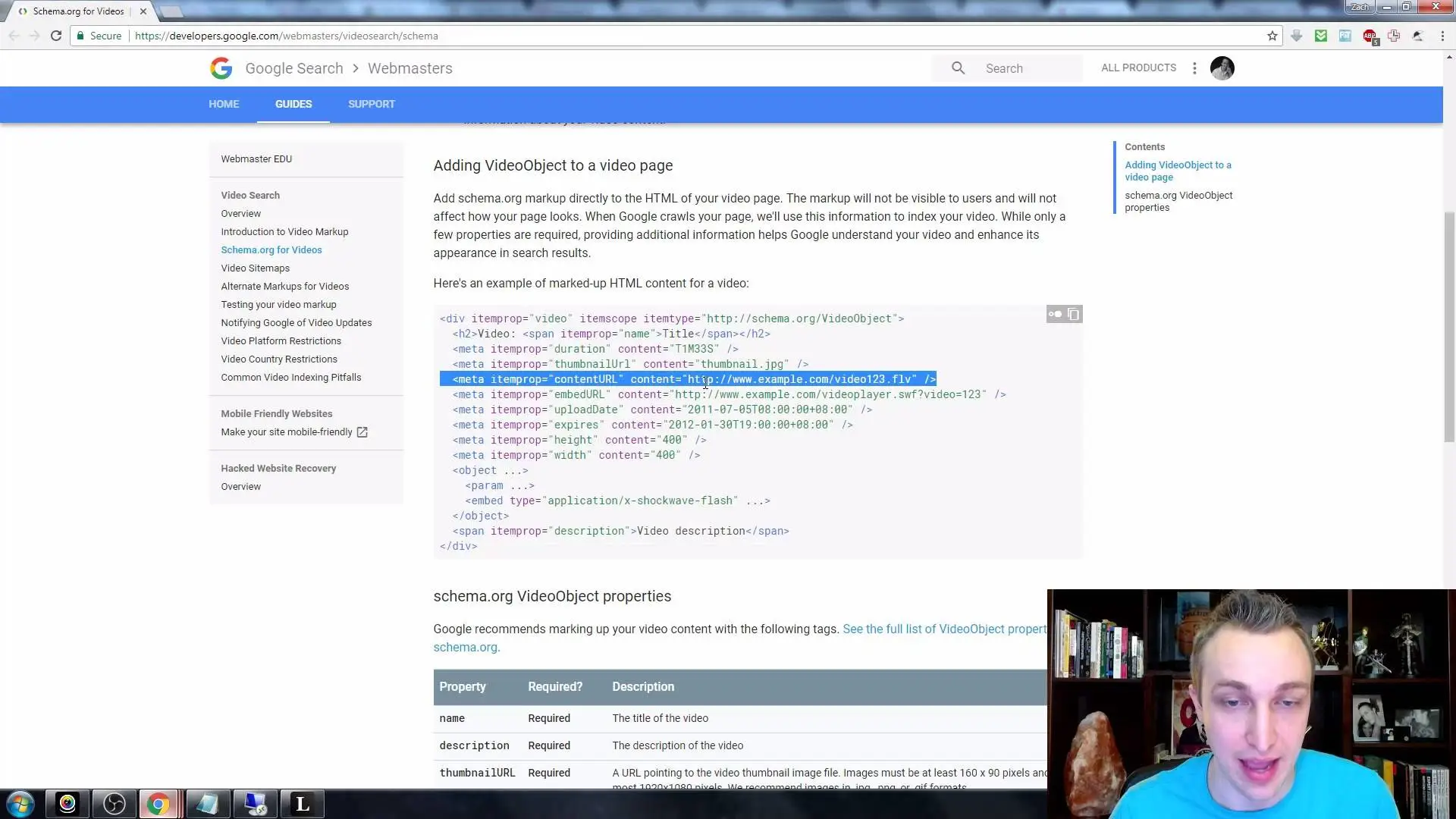
Task: Open the notepad app in taskbar
Action: coord(207,804)
